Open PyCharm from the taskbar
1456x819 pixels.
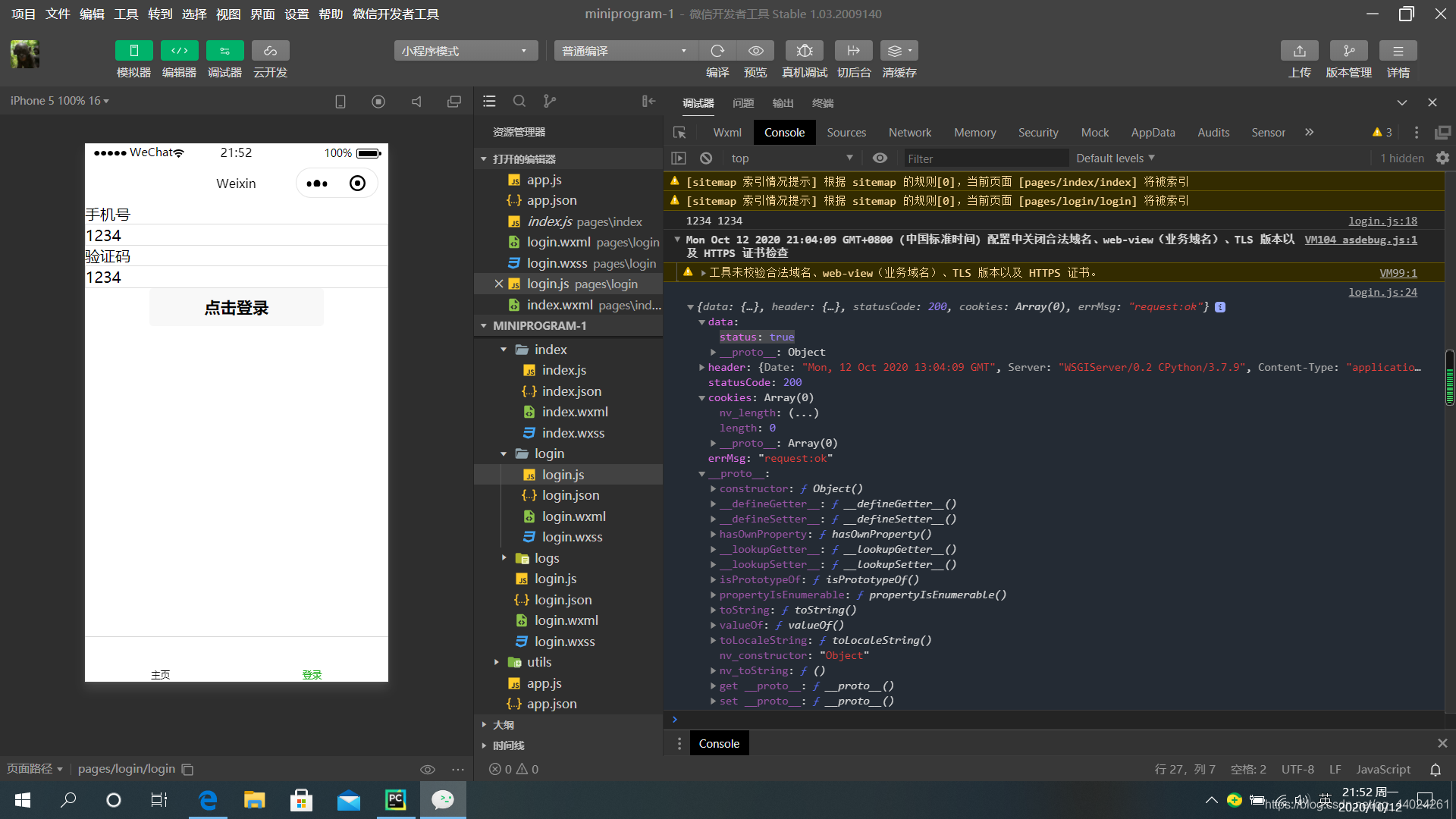coord(396,800)
